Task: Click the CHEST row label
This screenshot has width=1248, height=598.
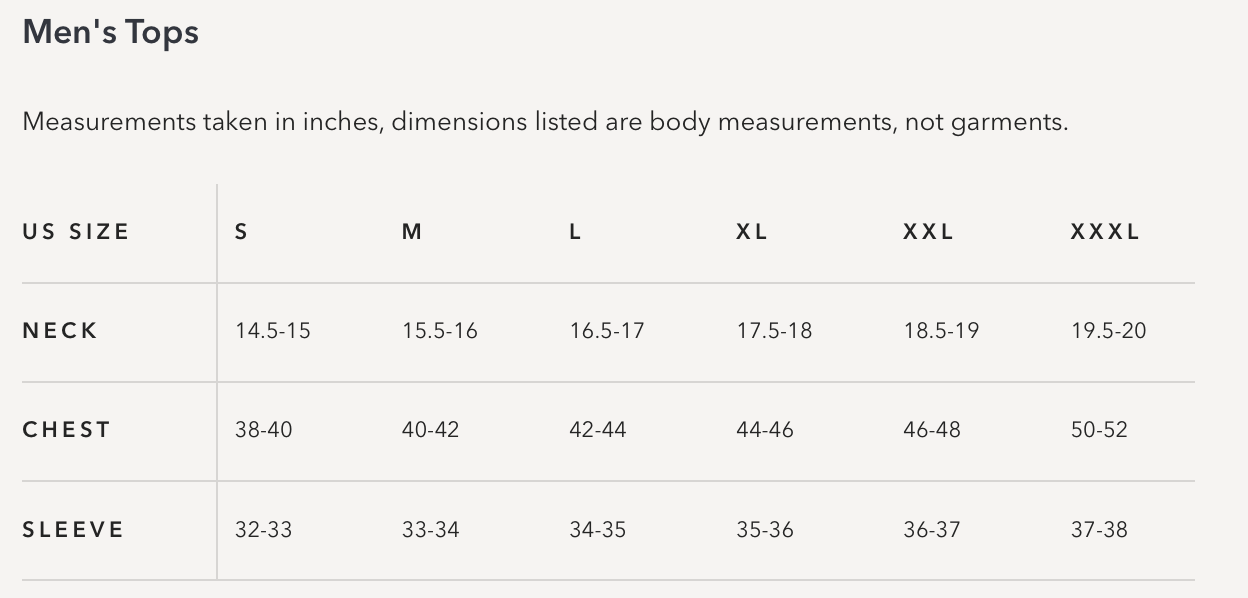Action: click(66, 430)
